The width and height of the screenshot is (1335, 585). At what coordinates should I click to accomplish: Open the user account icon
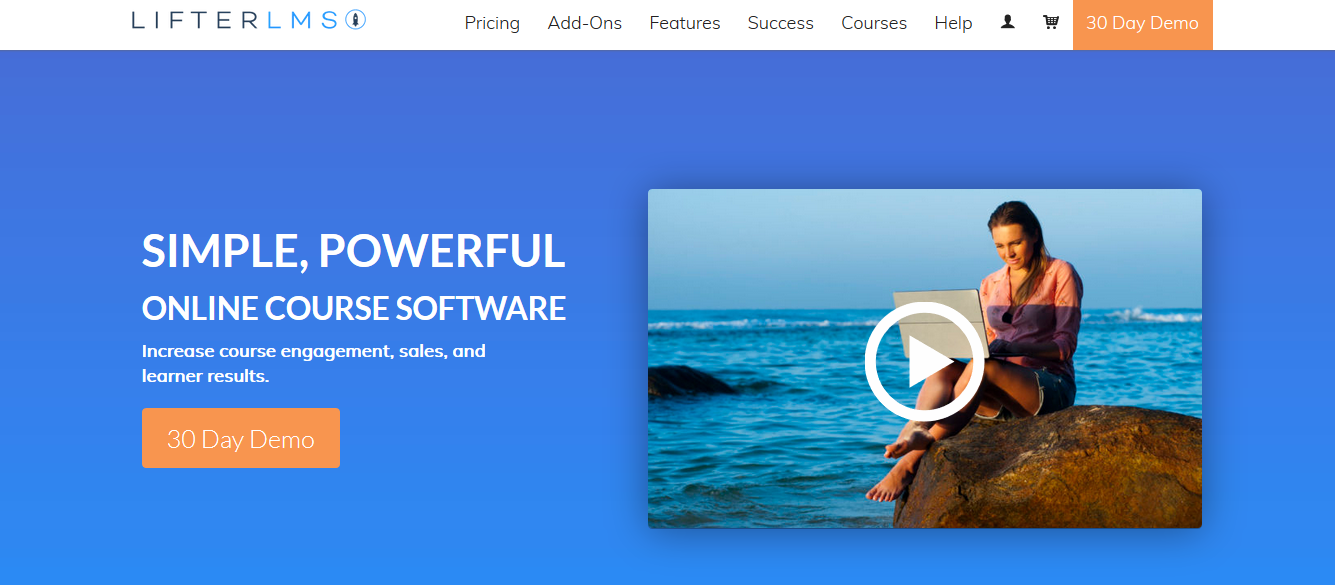click(x=1008, y=21)
